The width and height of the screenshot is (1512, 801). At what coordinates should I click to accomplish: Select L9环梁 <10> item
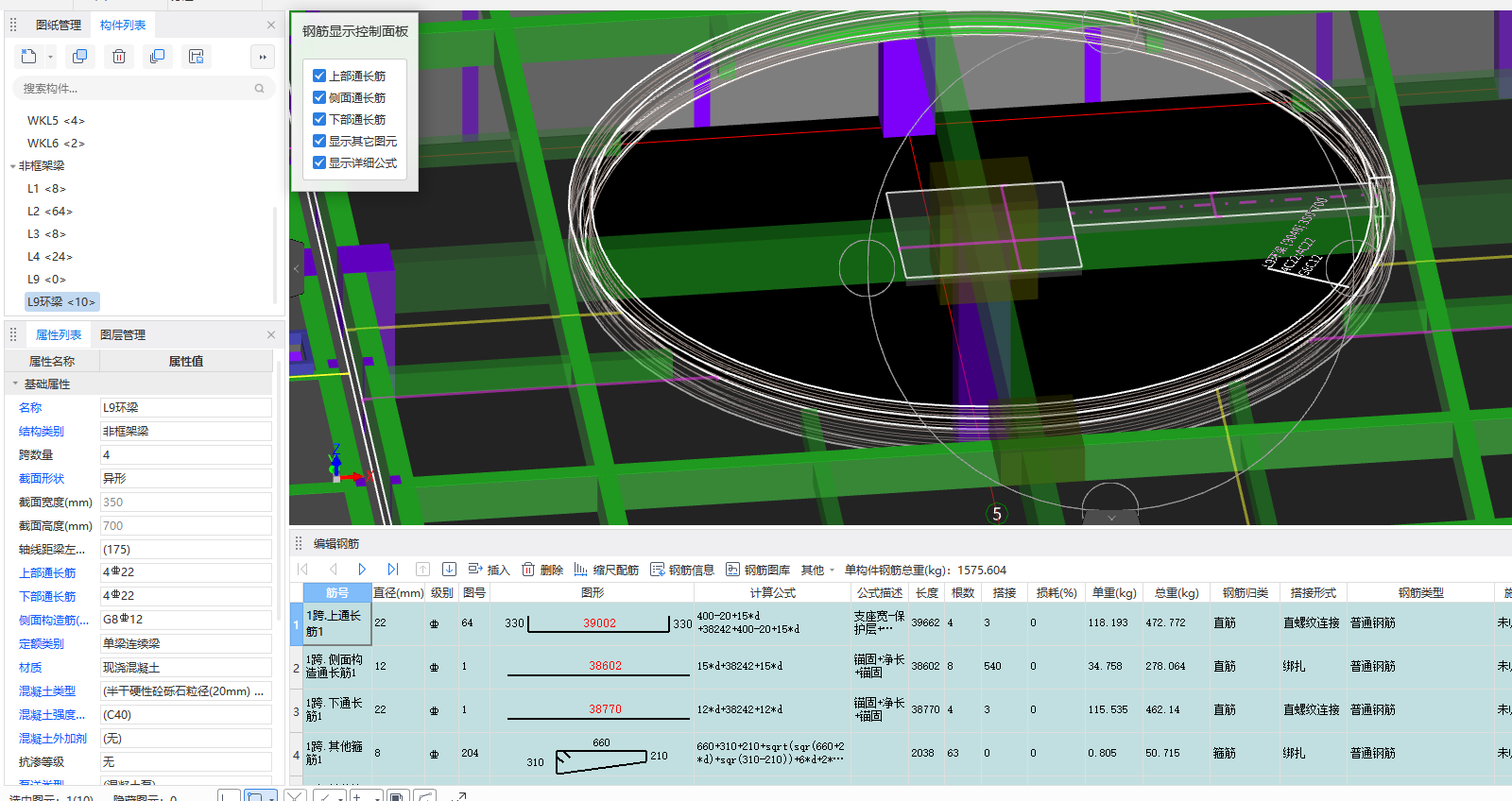(x=61, y=302)
